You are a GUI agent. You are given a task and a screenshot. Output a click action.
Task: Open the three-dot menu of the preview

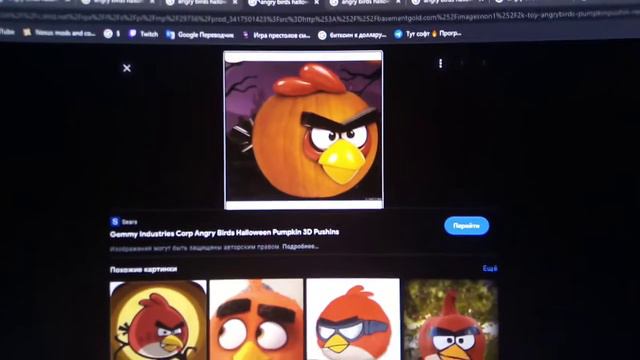tap(440, 63)
